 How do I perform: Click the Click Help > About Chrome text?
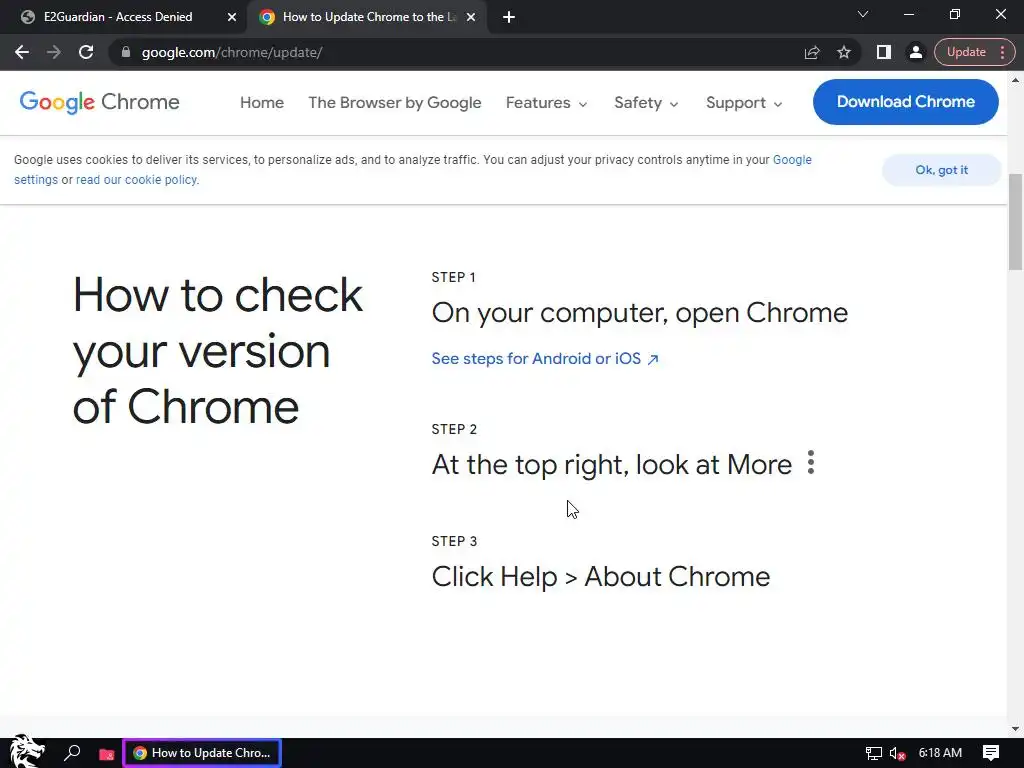(x=601, y=577)
